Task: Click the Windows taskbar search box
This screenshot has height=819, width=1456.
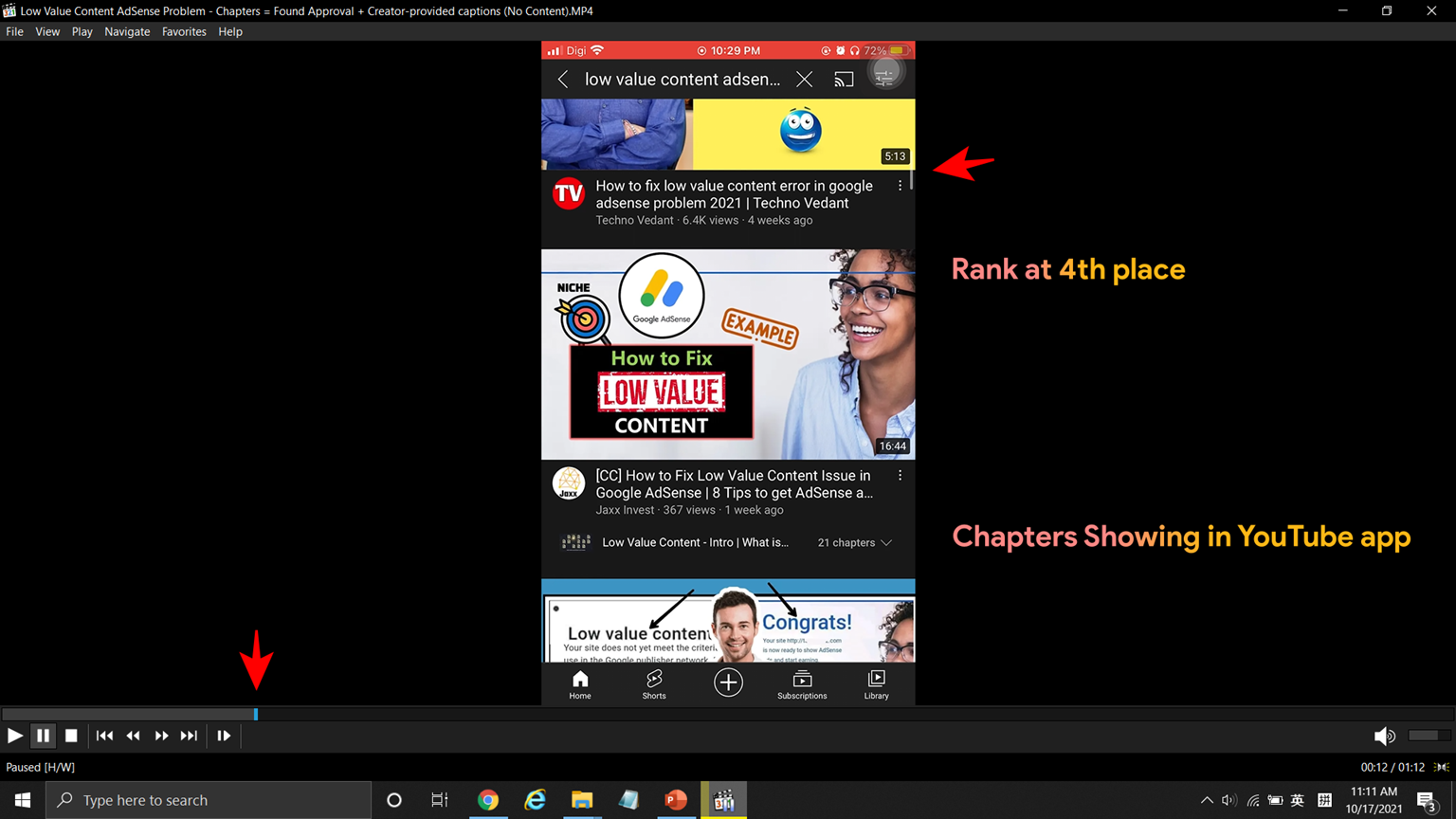Action: 209,800
